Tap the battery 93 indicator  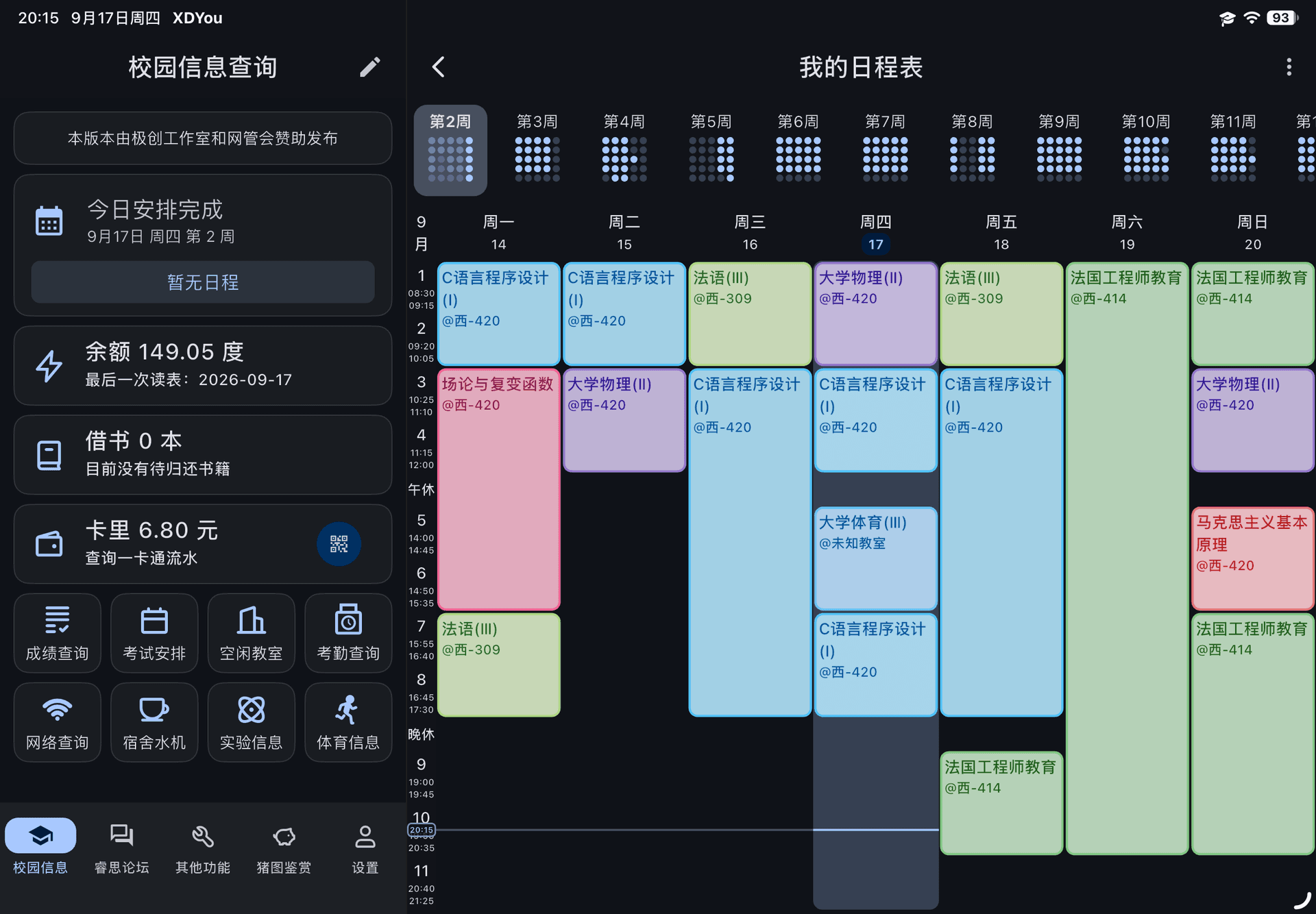click(1281, 18)
